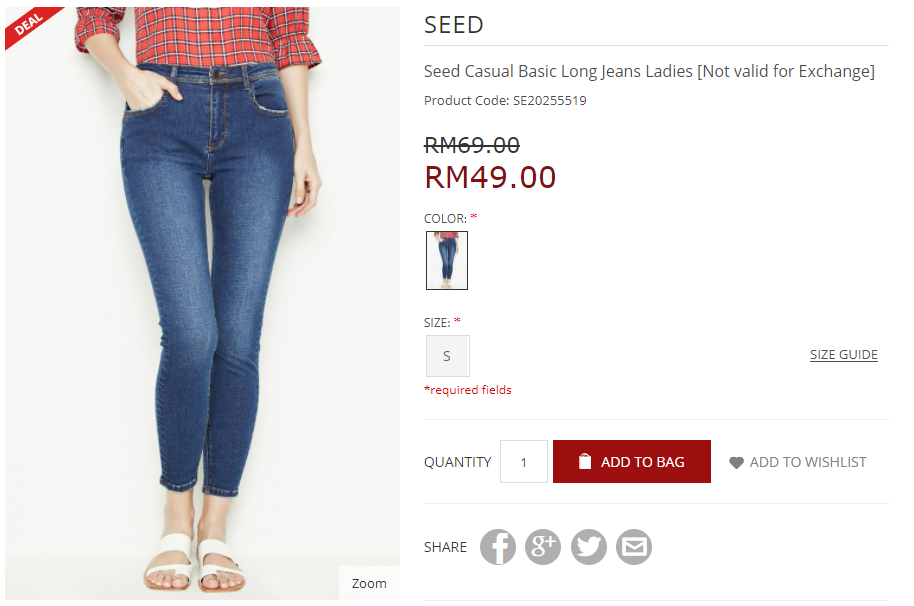The height and width of the screenshot is (606, 914).
Task: Click the email envelope share icon
Action: point(634,547)
